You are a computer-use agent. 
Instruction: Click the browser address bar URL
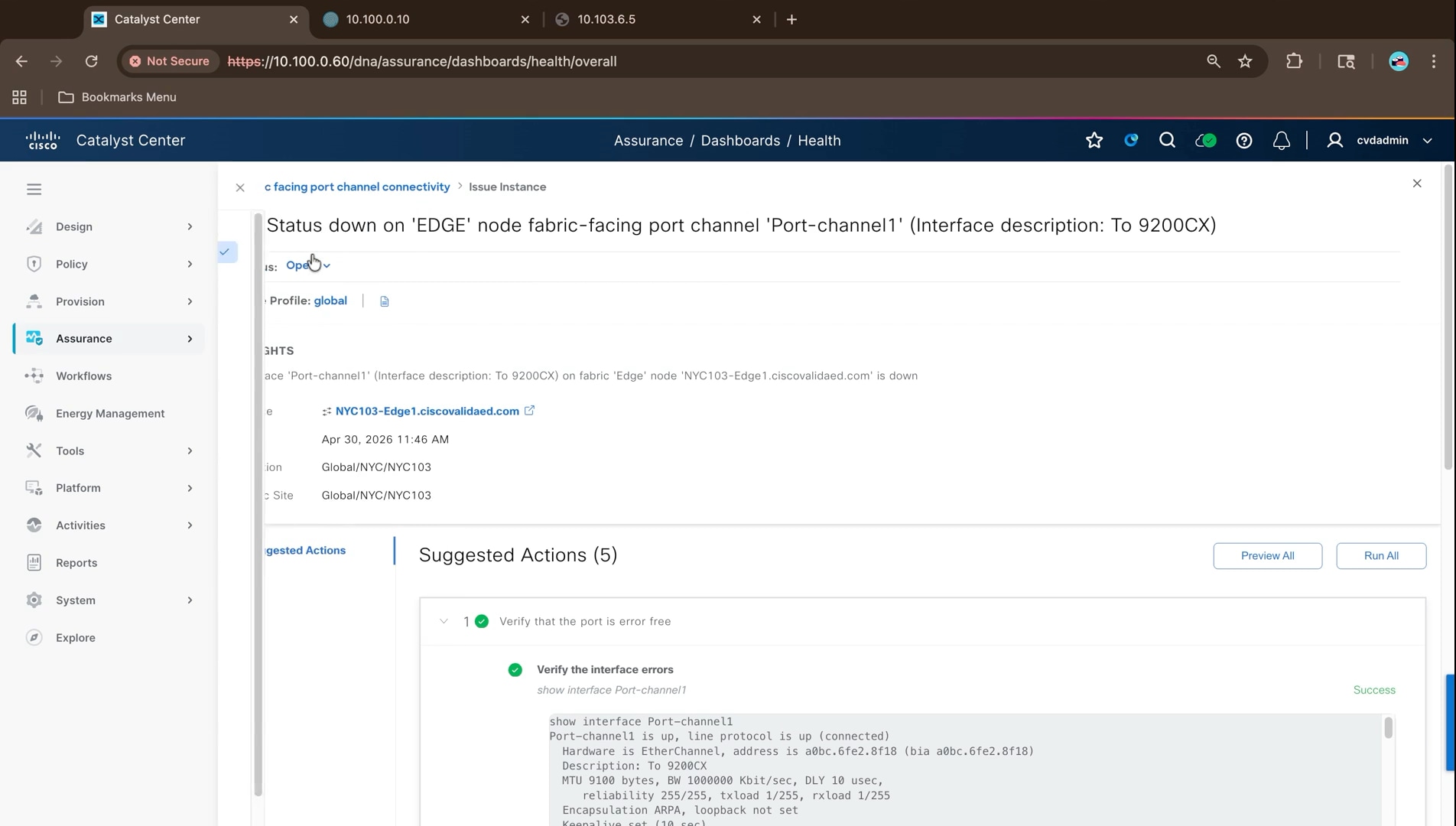(422, 61)
